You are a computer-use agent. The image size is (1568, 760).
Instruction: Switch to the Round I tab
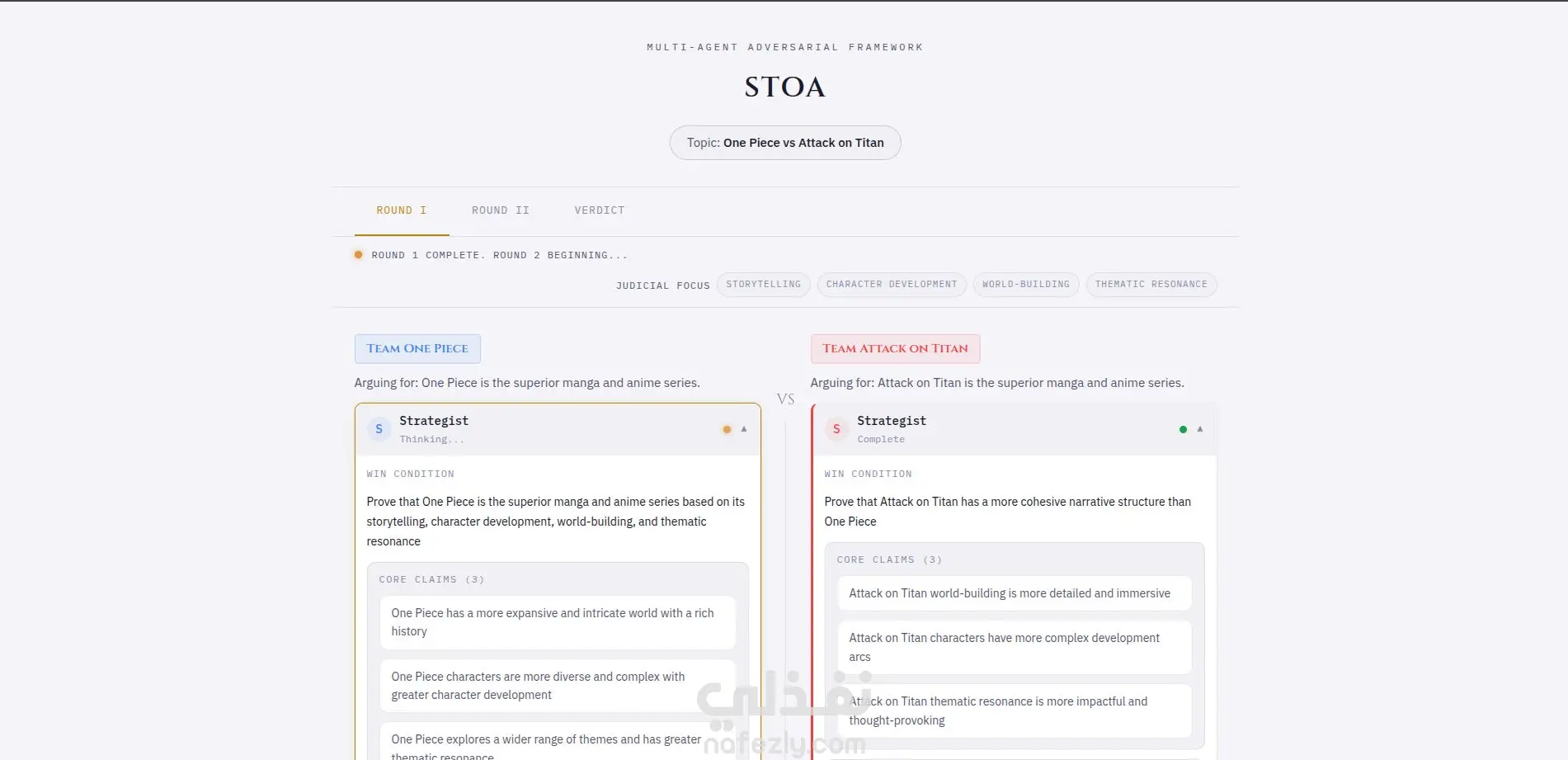(402, 211)
